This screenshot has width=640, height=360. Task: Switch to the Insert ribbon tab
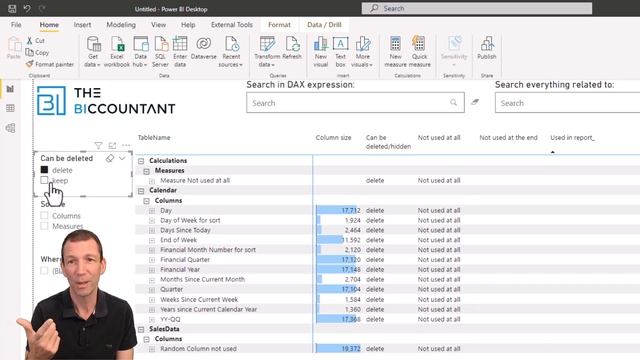[x=82, y=25]
